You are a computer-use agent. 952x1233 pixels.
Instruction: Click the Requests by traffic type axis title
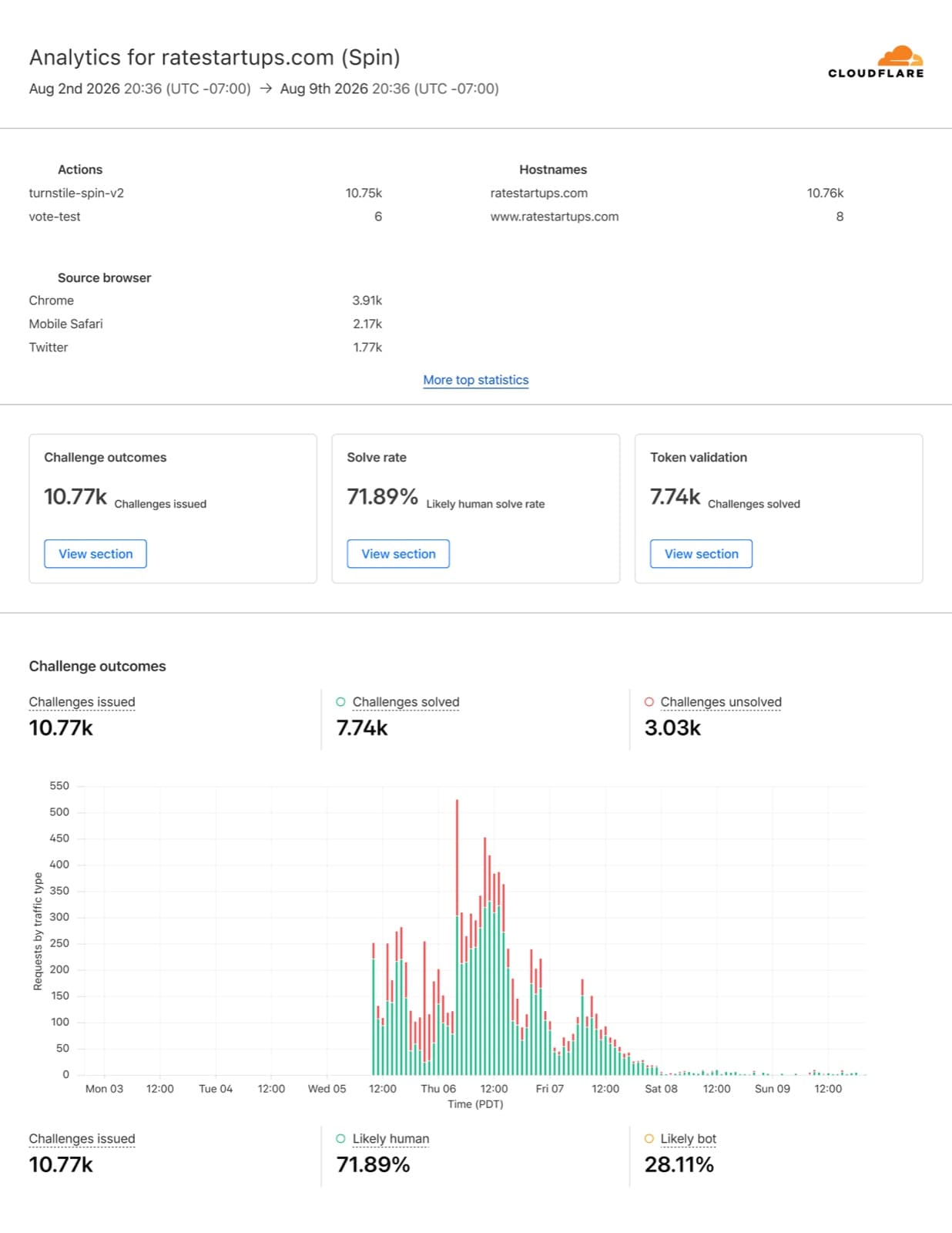[38, 931]
